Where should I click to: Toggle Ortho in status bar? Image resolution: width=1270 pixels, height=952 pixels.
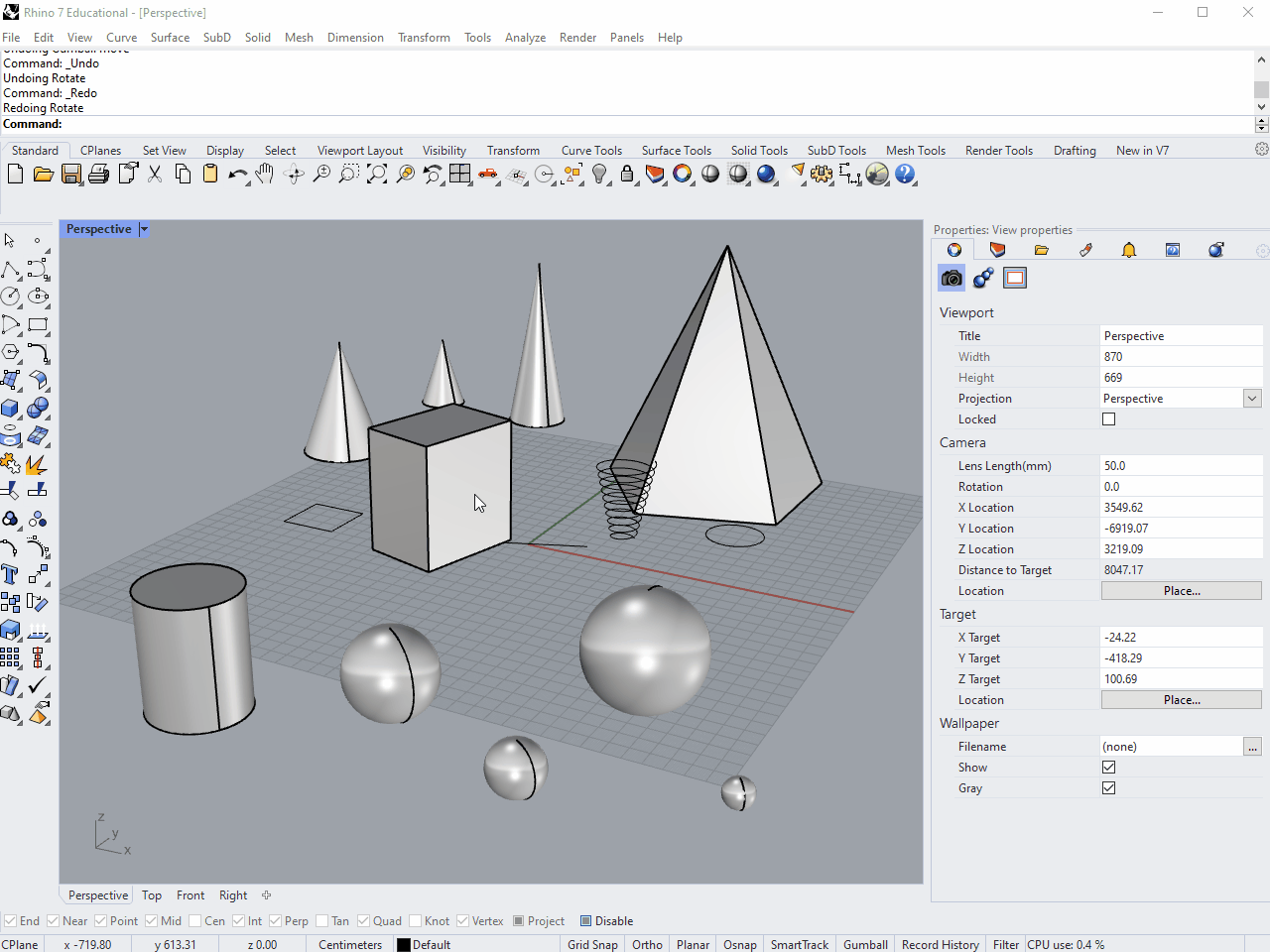coord(647,944)
